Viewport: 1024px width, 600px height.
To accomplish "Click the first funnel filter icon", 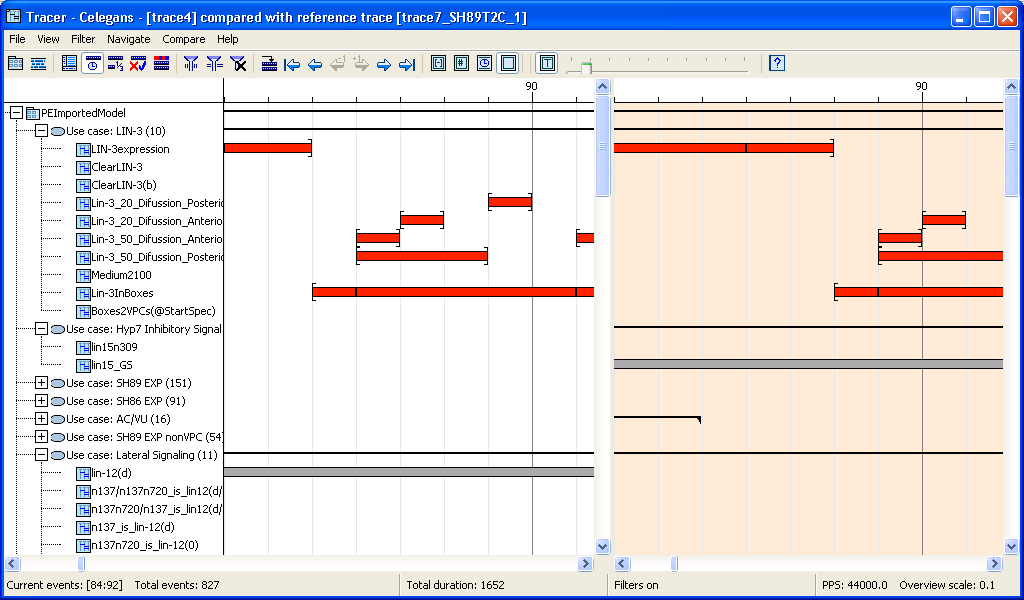I will coord(191,64).
